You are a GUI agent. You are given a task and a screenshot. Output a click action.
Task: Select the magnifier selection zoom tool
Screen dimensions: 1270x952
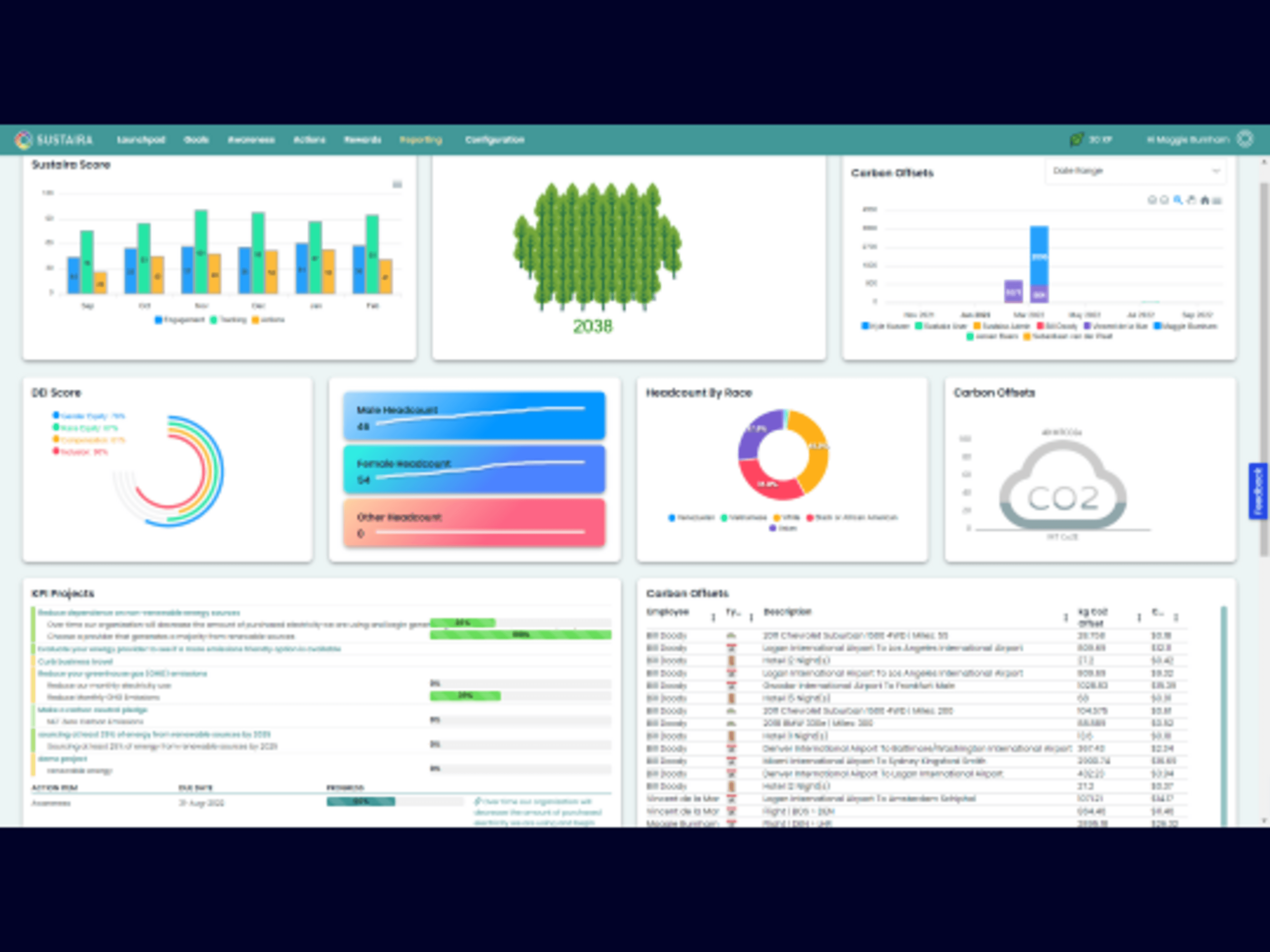coord(1178,200)
